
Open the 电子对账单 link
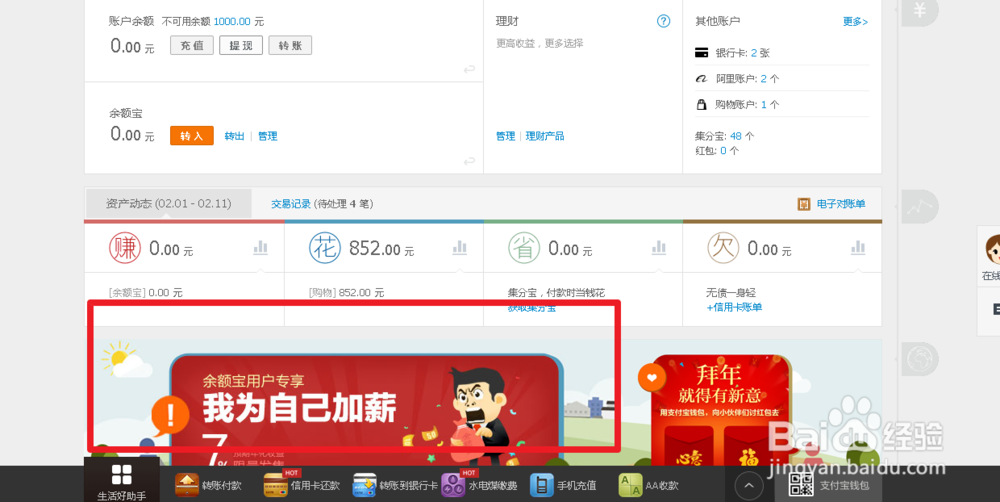(x=841, y=204)
